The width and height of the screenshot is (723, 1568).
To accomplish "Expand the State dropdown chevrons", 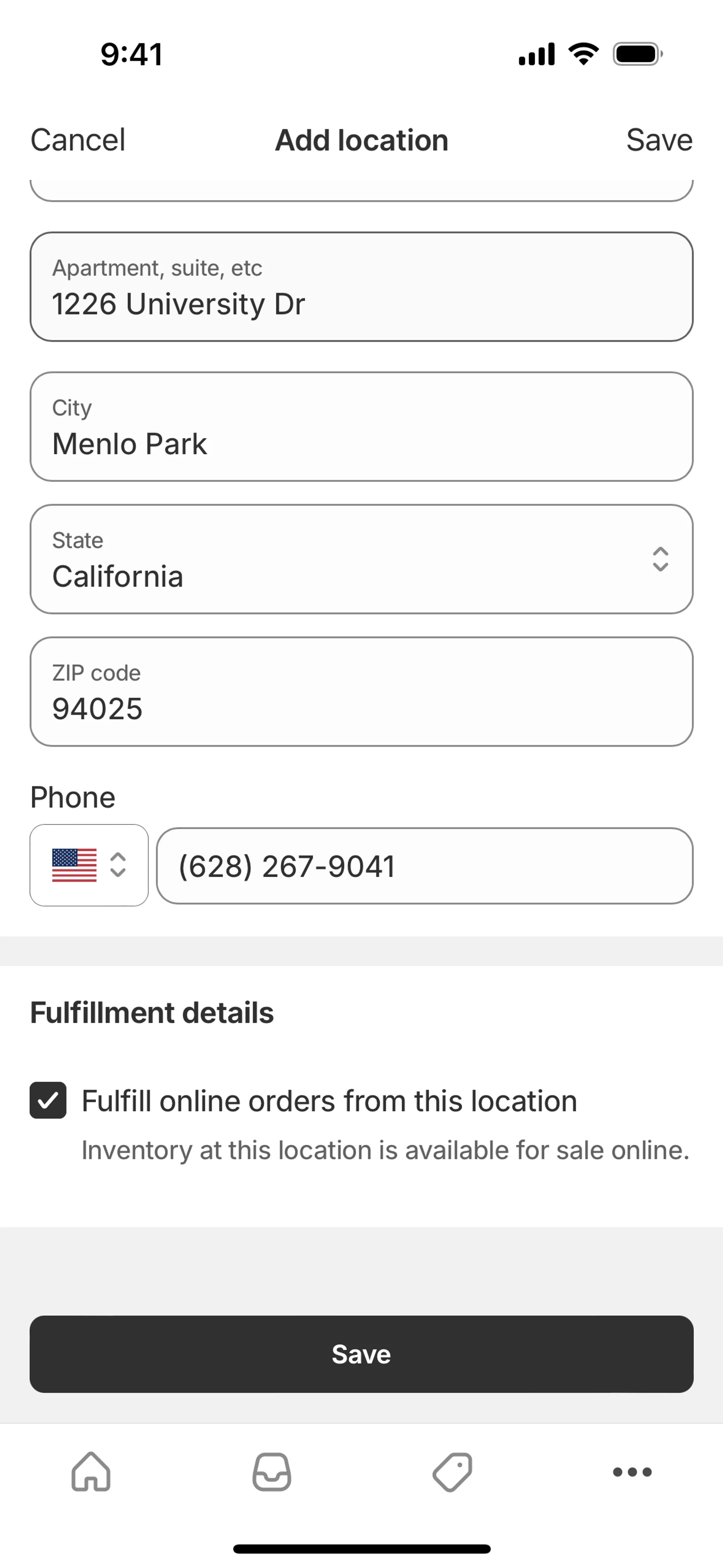I will [x=660, y=559].
